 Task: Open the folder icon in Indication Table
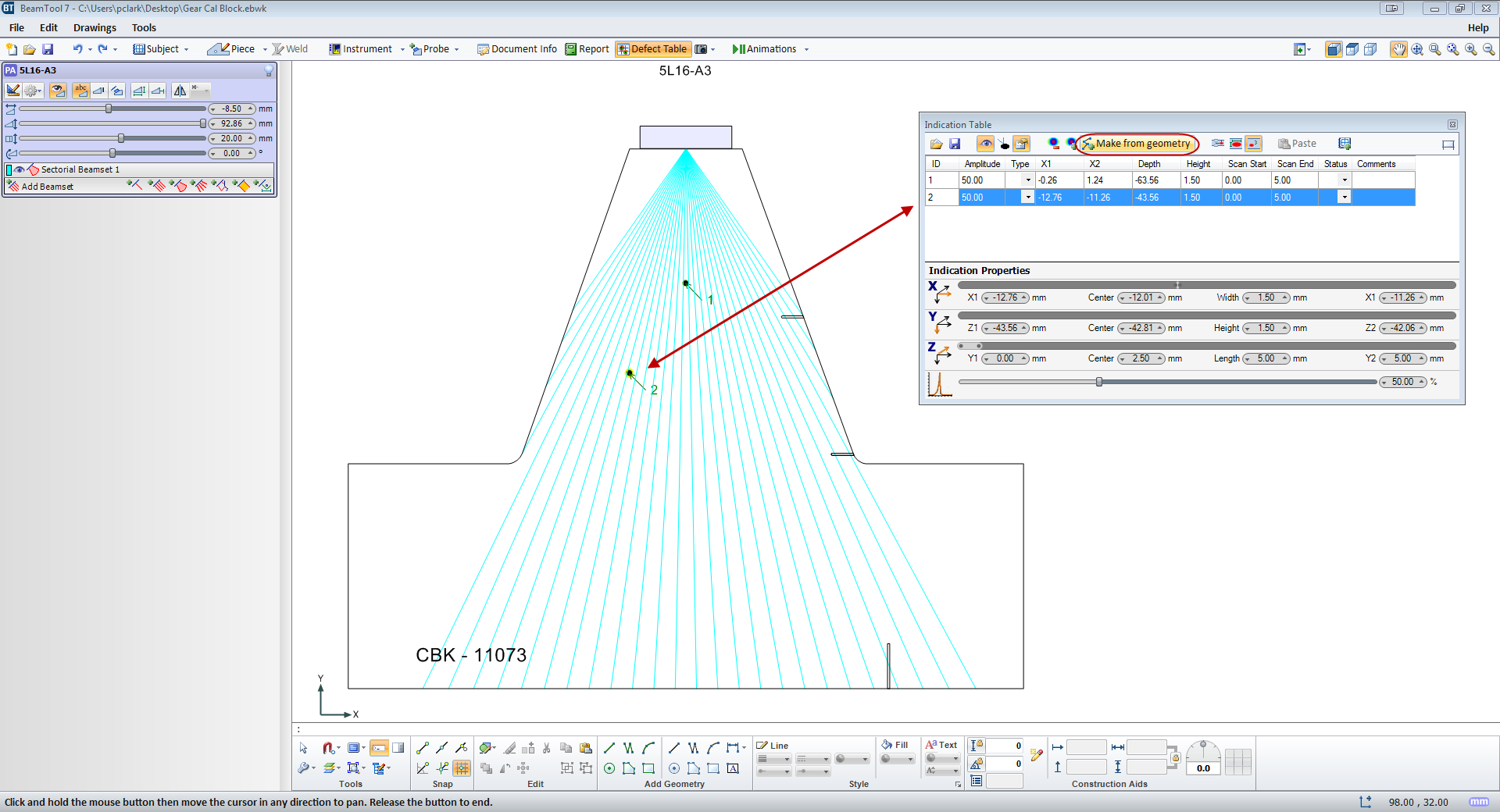click(x=936, y=144)
